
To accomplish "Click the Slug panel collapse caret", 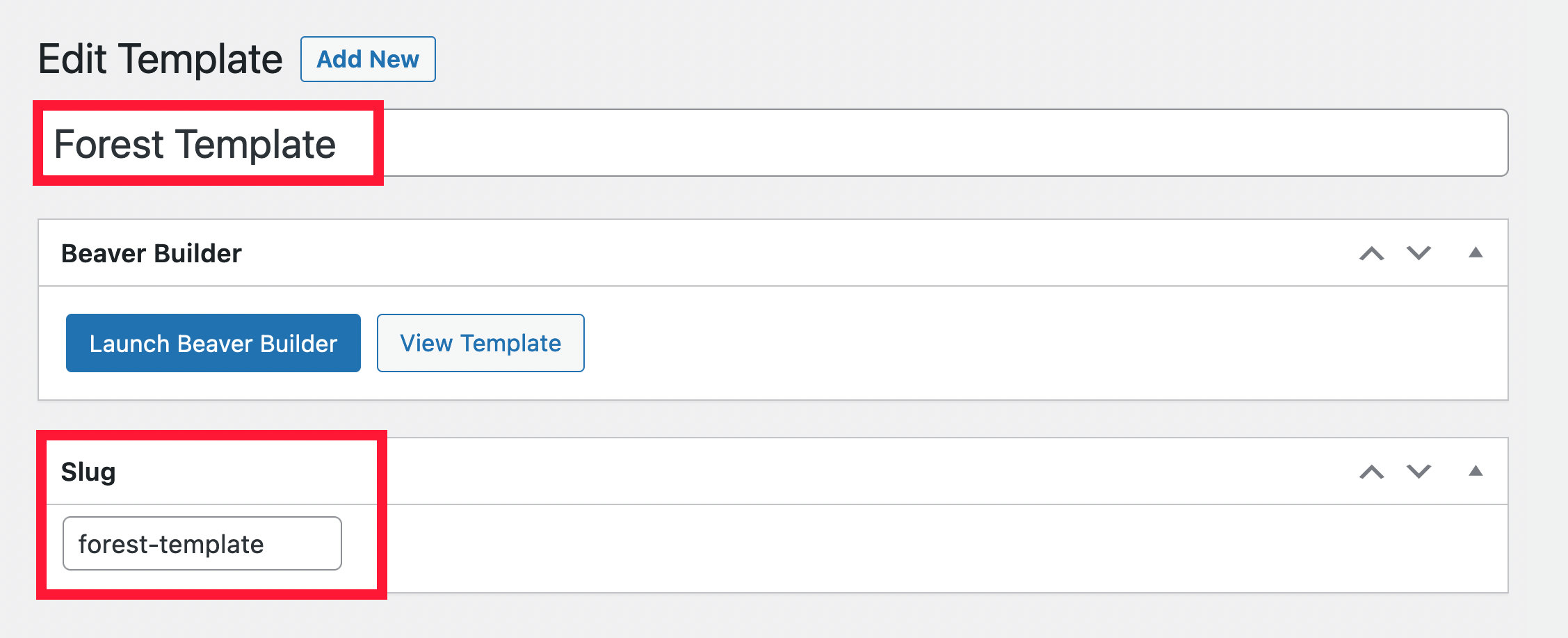I will (1474, 471).
